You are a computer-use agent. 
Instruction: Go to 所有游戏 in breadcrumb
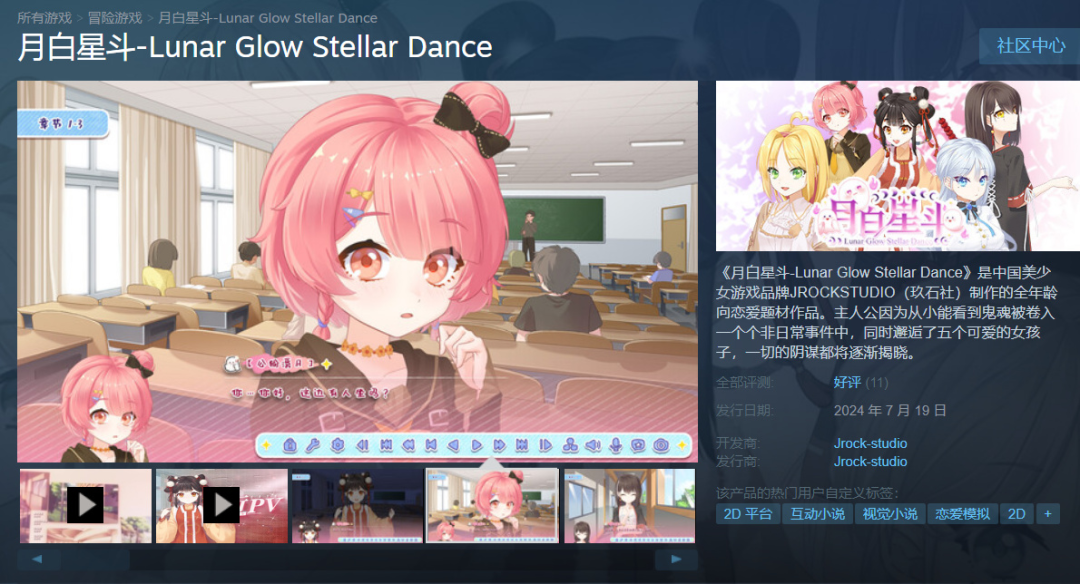click(44, 18)
